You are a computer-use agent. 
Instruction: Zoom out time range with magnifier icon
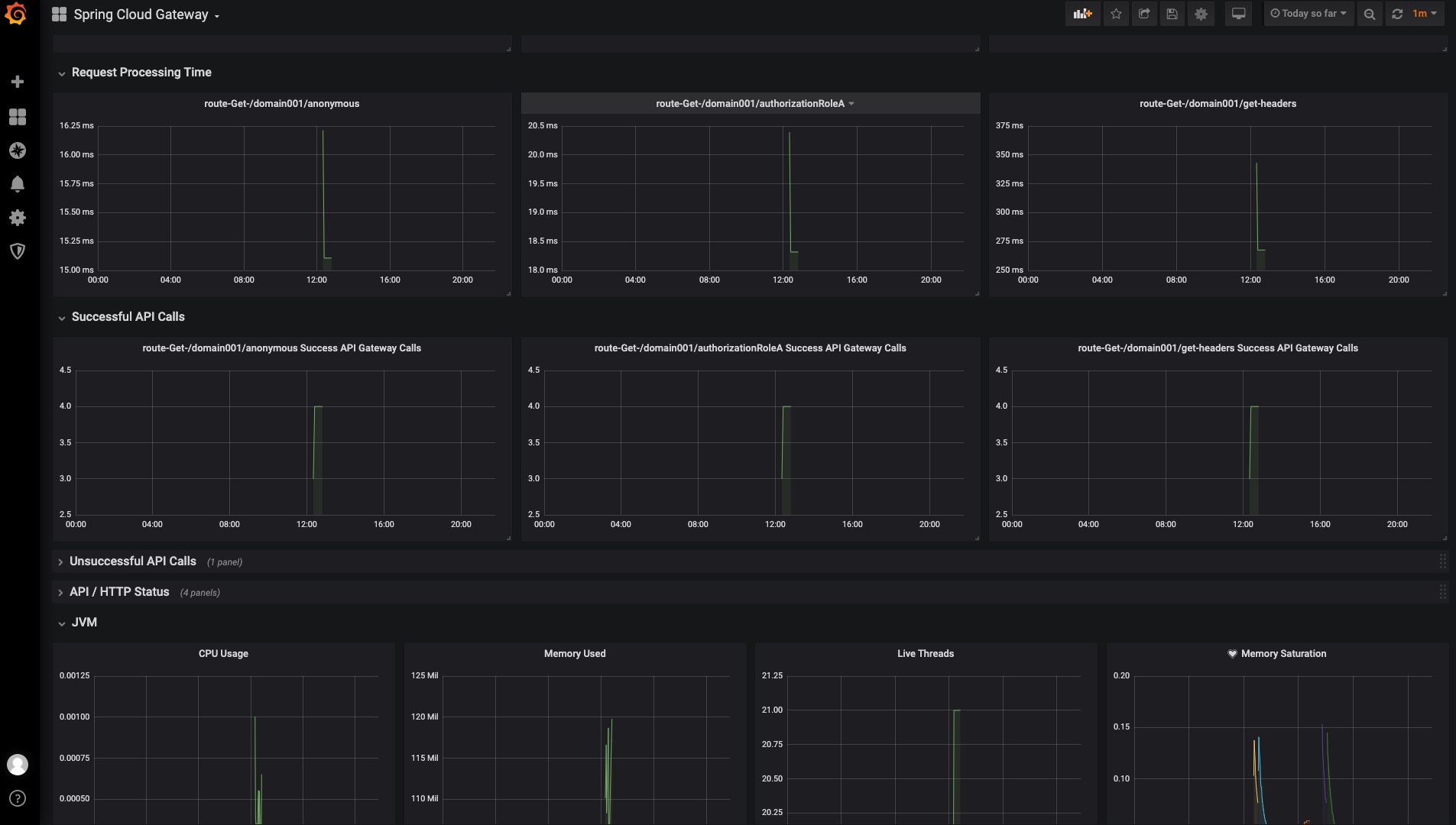pos(1369,14)
